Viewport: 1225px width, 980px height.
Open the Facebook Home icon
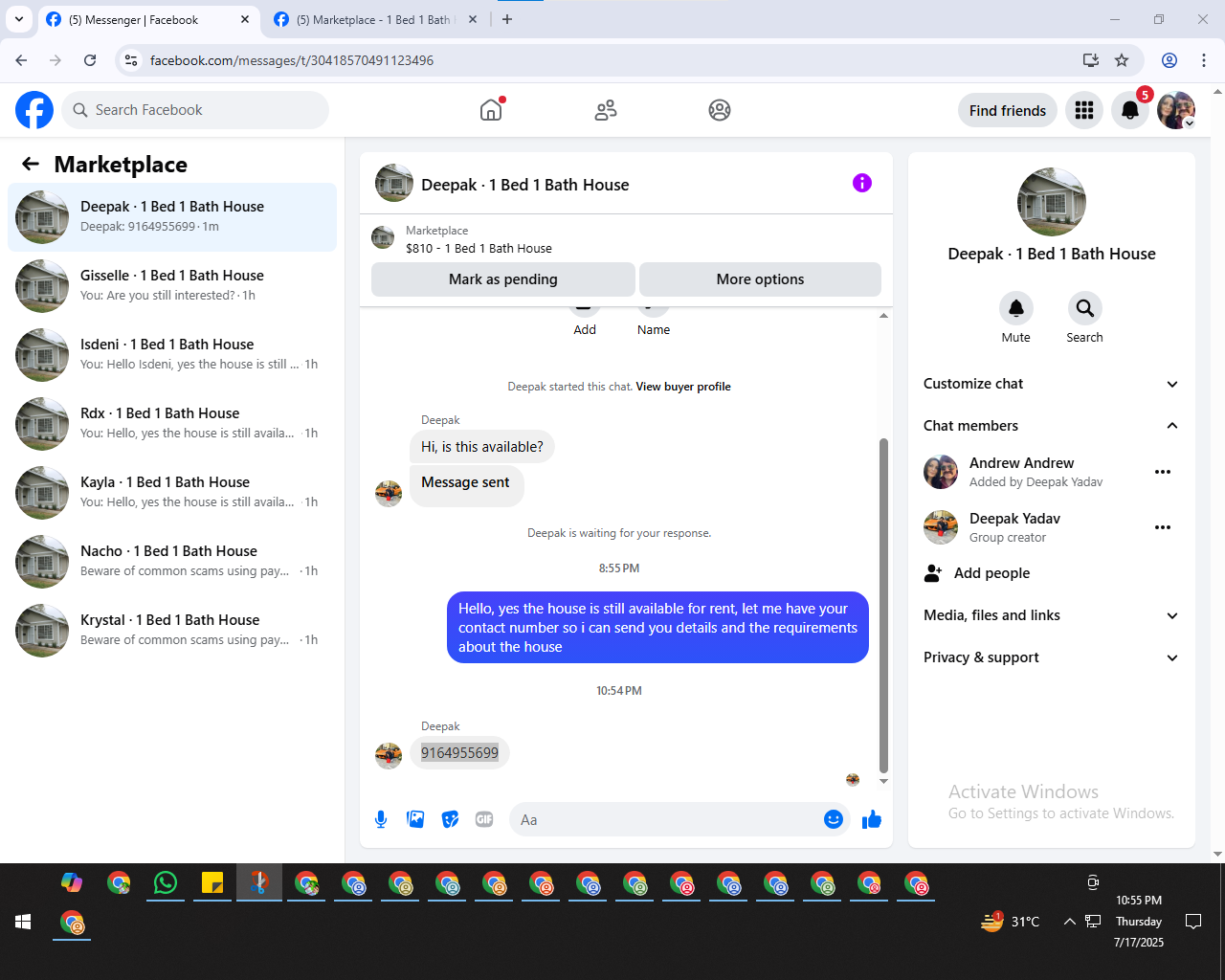click(x=491, y=110)
